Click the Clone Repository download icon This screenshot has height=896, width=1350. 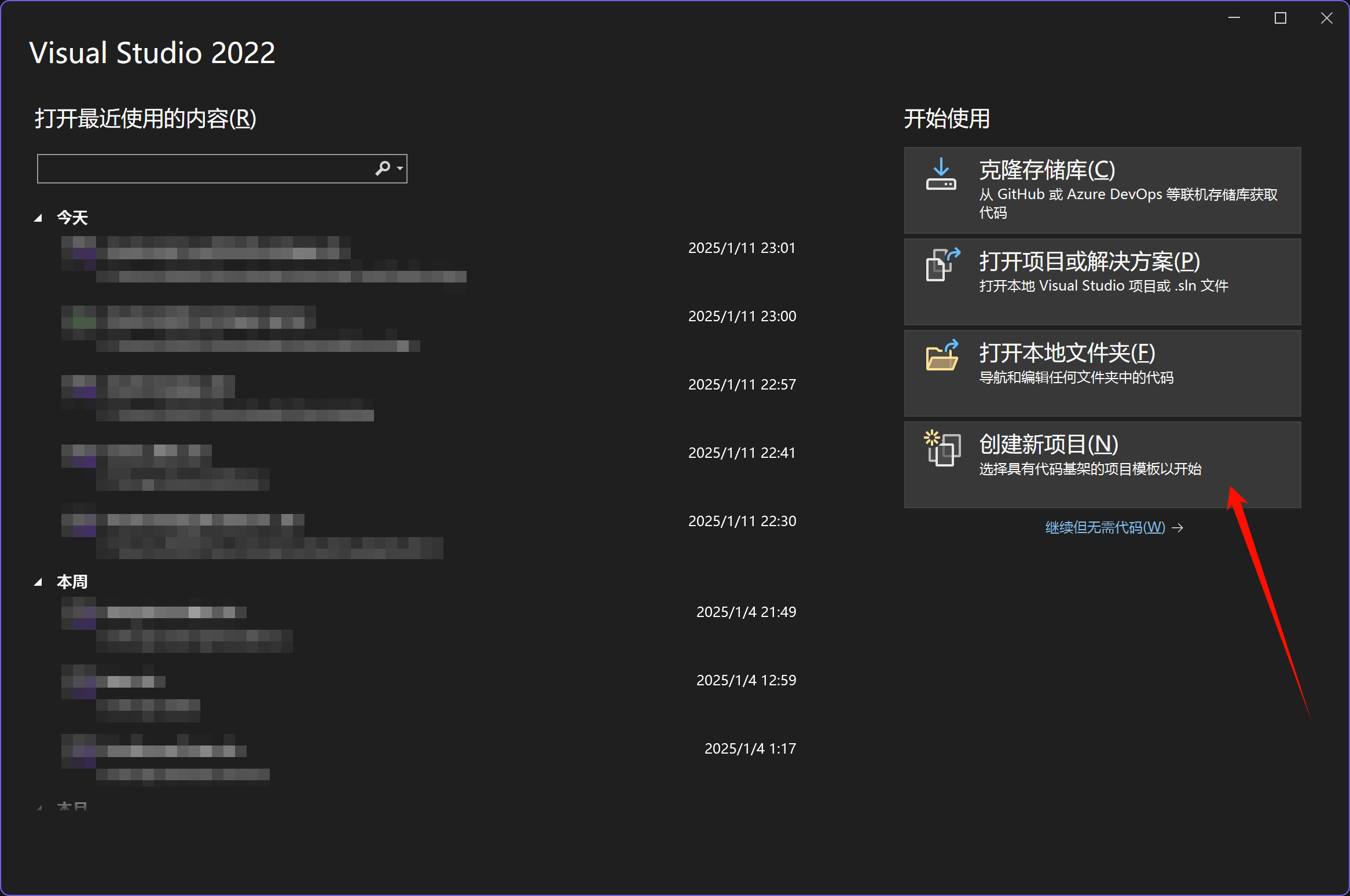click(x=941, y=174)
